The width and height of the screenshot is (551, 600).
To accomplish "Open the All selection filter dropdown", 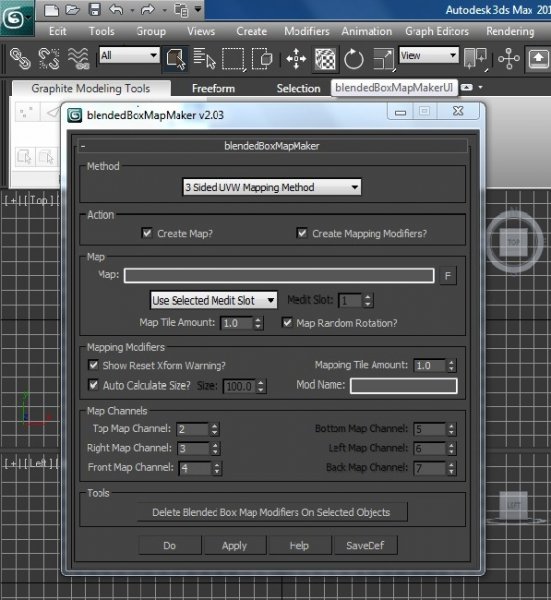I will 129,55.
